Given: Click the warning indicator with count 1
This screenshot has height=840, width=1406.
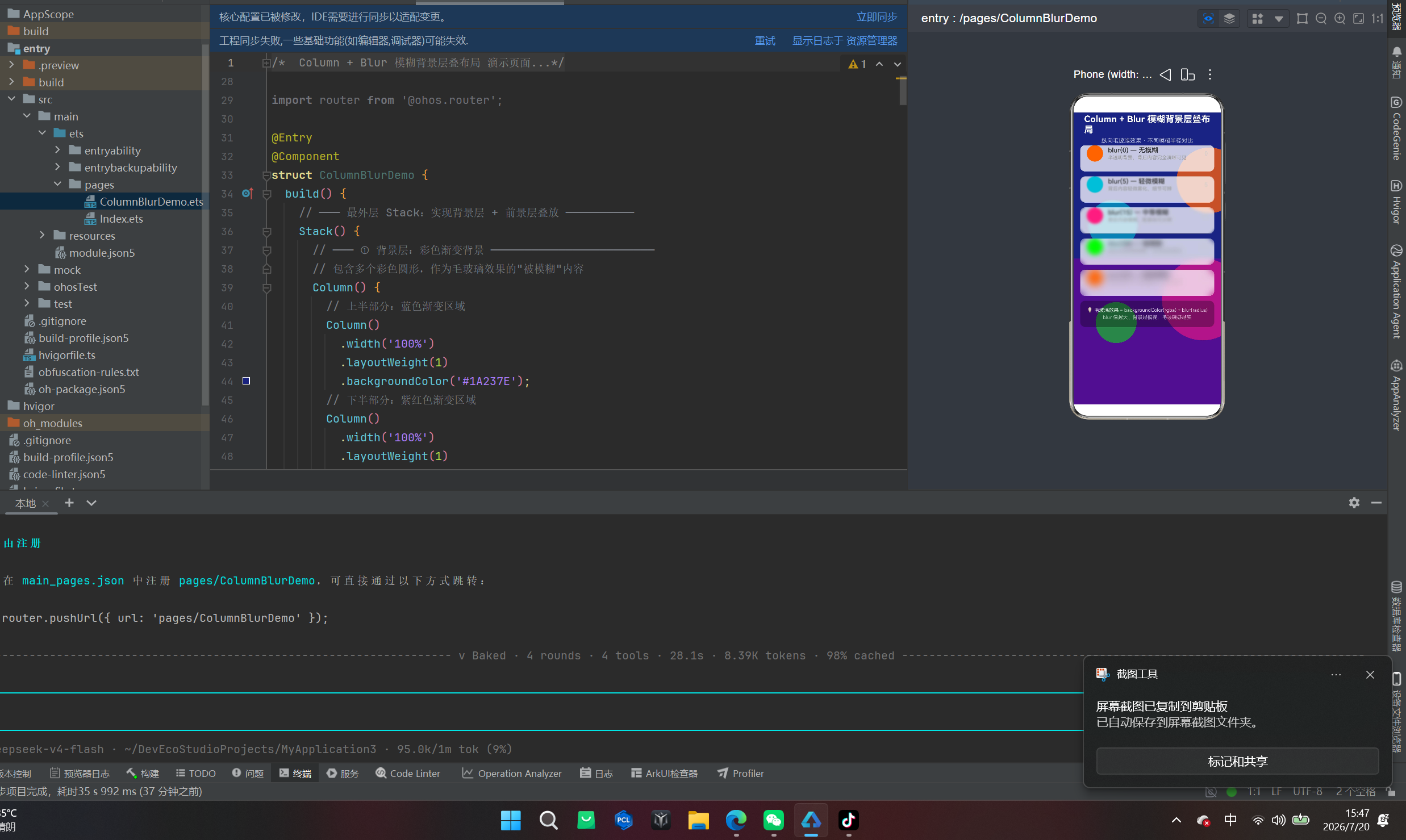Looking at the screenshot, I should tap(857, 64).
